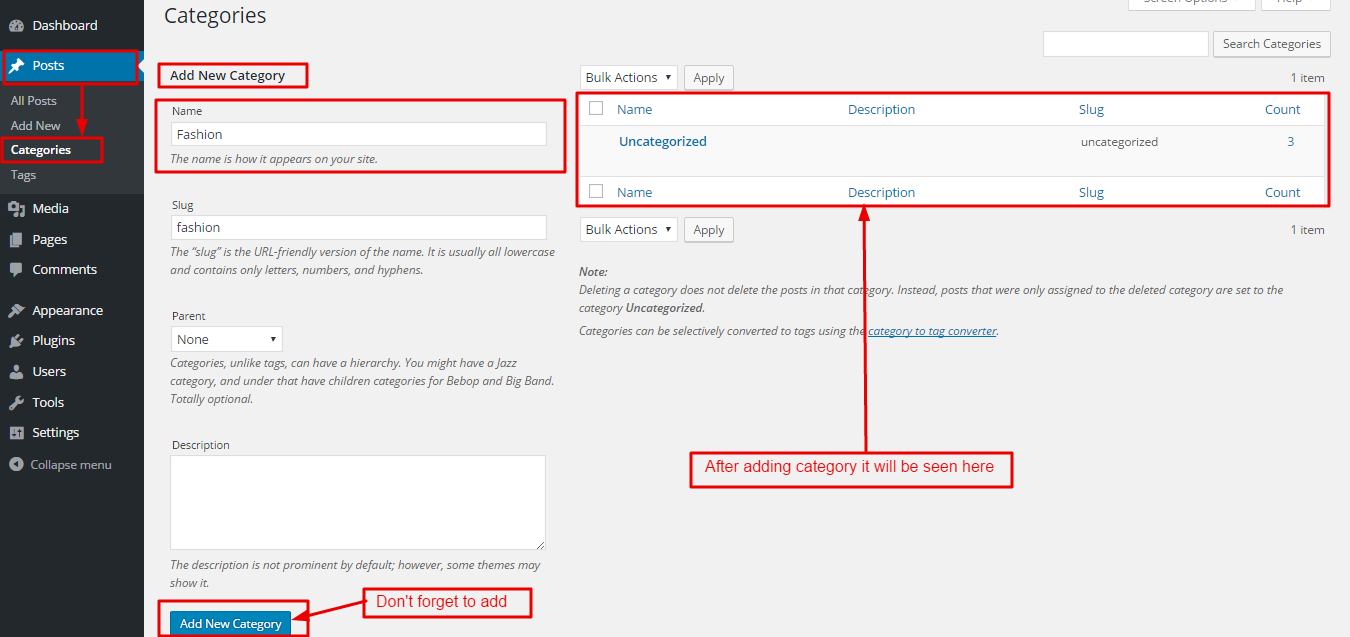Open the Dashboard menu
The image size is (1350, 637).
tap(65, 25)
